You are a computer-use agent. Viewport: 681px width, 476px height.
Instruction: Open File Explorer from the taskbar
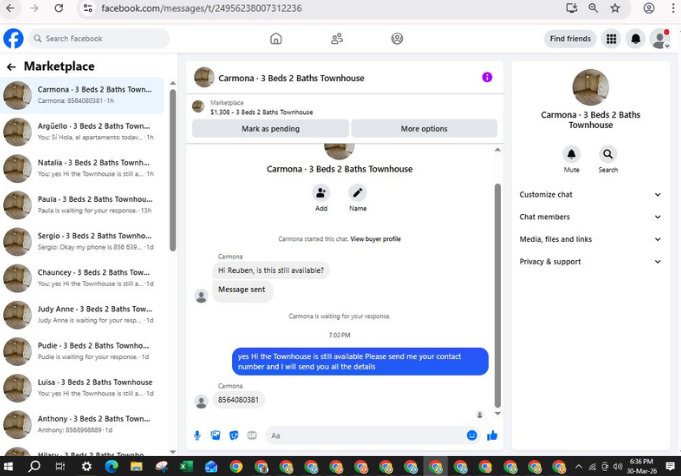[x=136, y=466]
